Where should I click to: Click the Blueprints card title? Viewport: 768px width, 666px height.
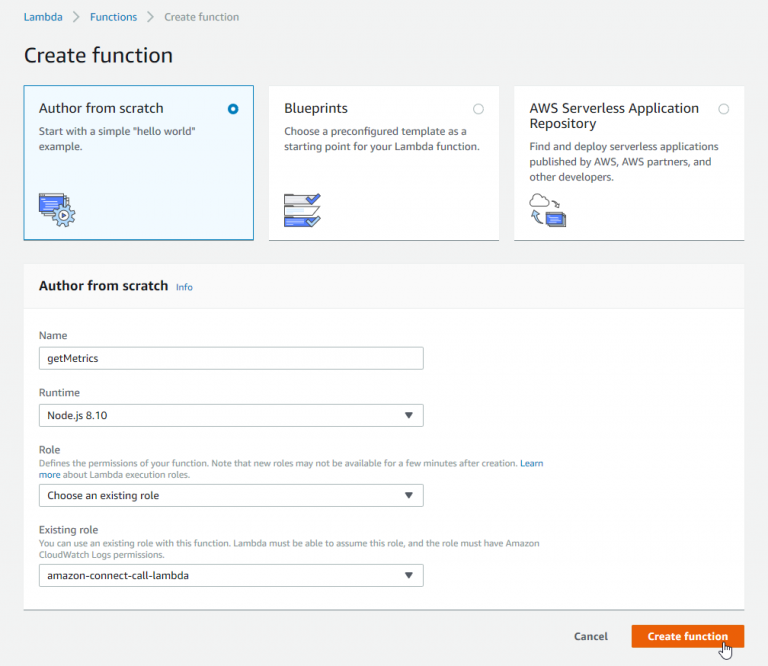[316, 108]
